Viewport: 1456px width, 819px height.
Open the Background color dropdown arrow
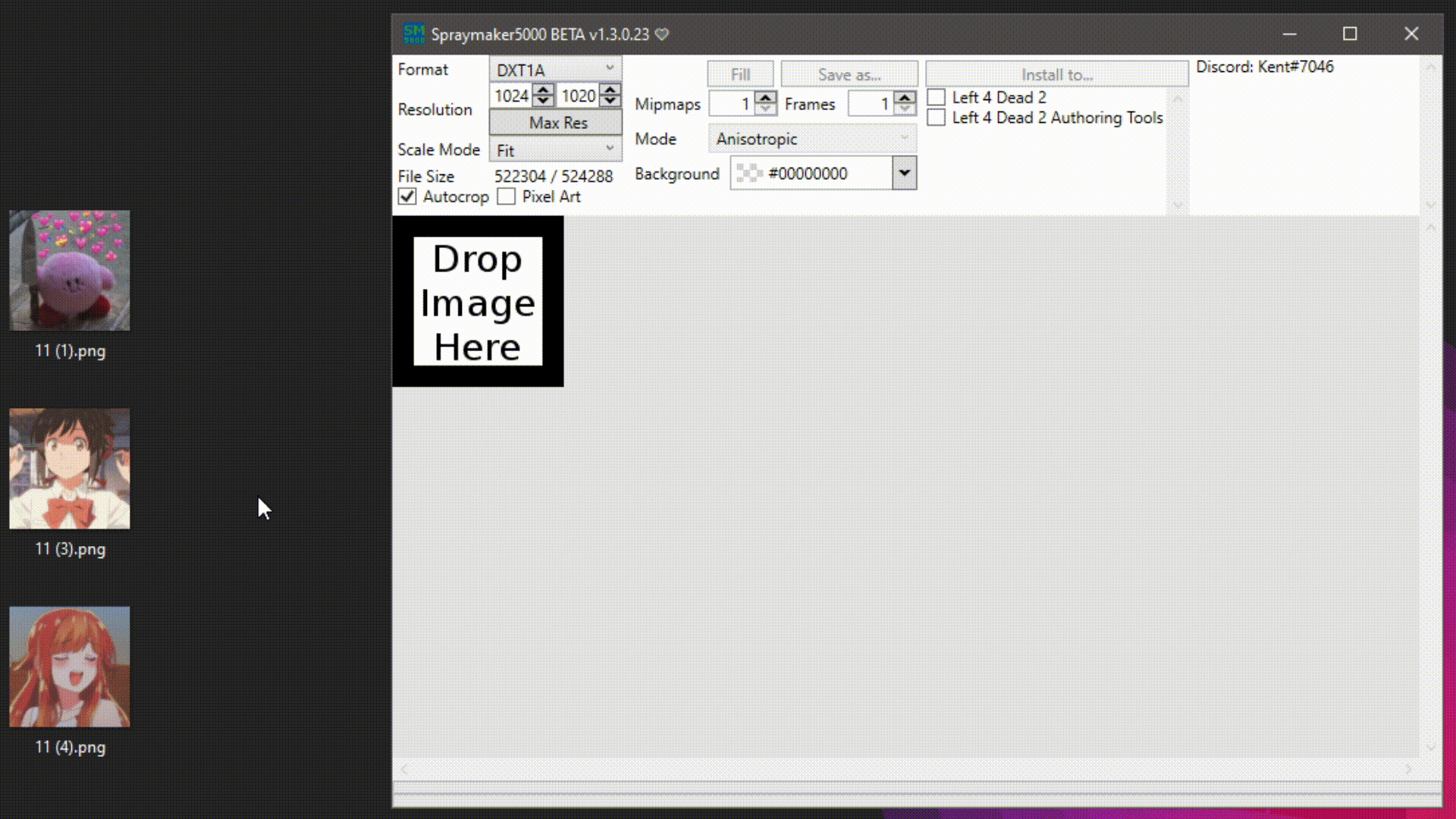pyautogui.click(x=904, y=173)
